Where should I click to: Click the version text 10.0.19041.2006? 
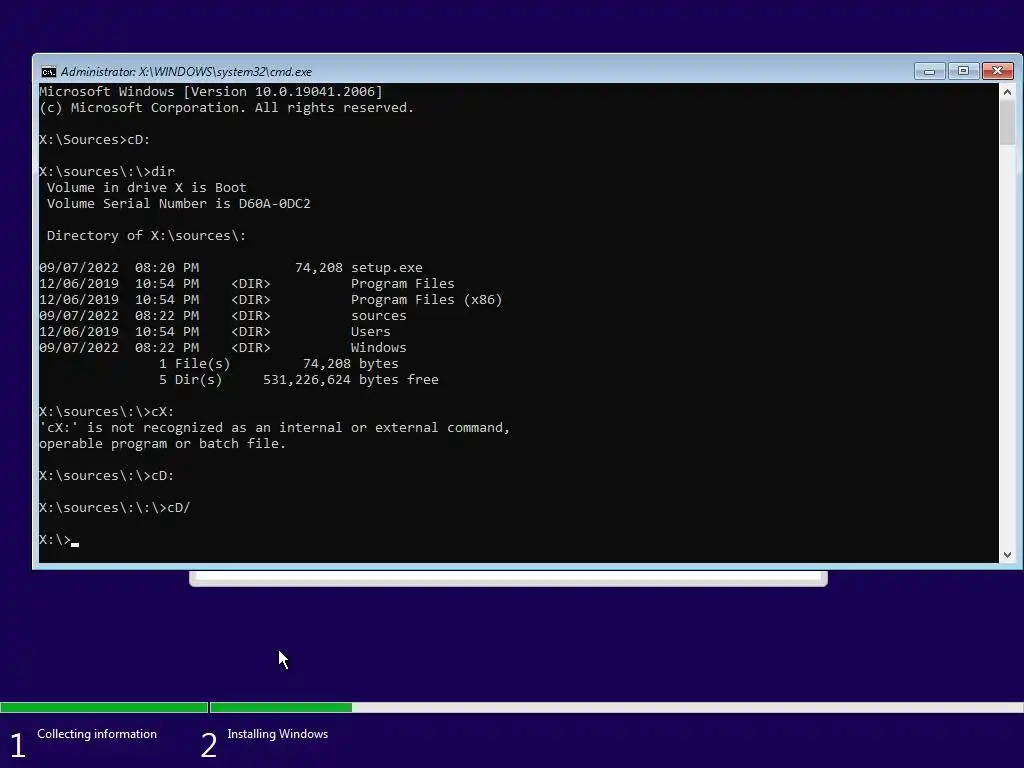(x=315, y=92)
